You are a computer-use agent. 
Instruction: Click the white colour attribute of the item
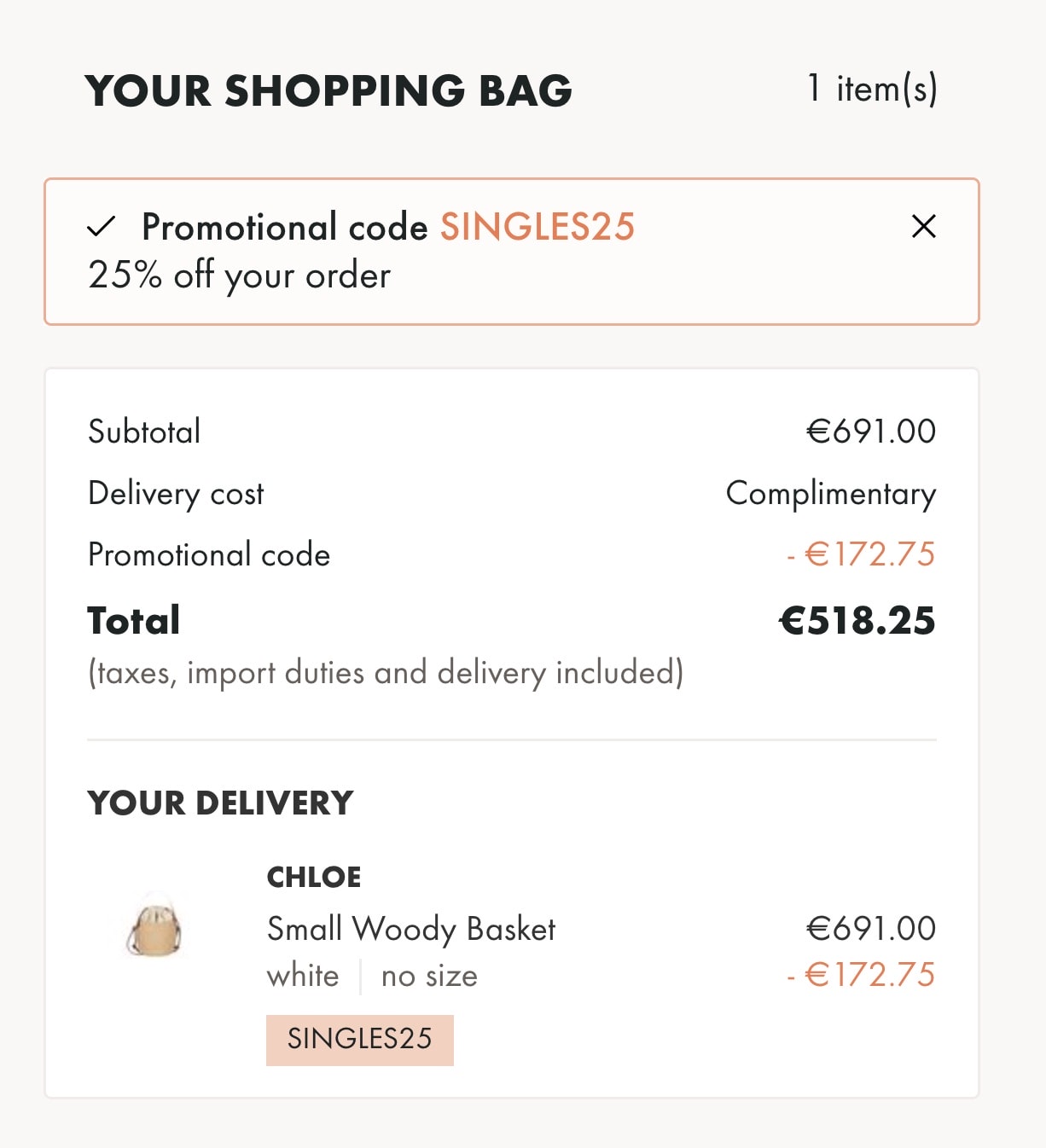(x=303, y=976)
